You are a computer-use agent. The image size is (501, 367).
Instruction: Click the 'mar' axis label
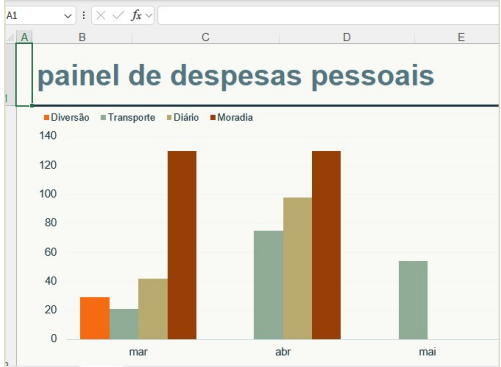point(138,352)
